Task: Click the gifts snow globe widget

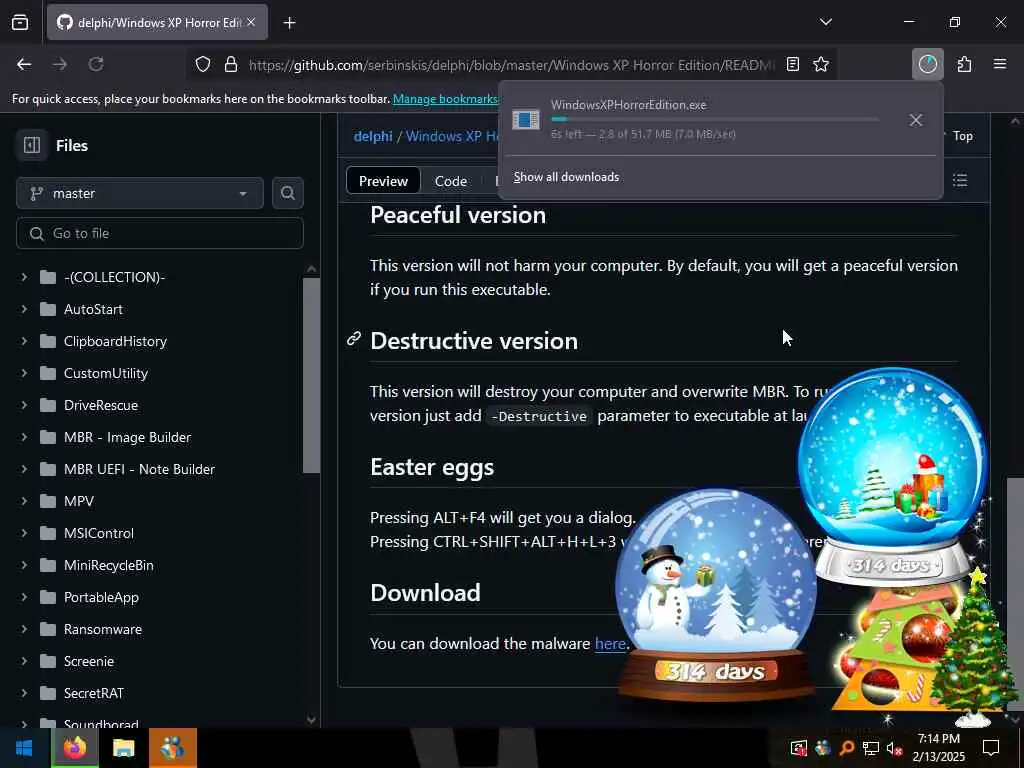Action: 892,475
